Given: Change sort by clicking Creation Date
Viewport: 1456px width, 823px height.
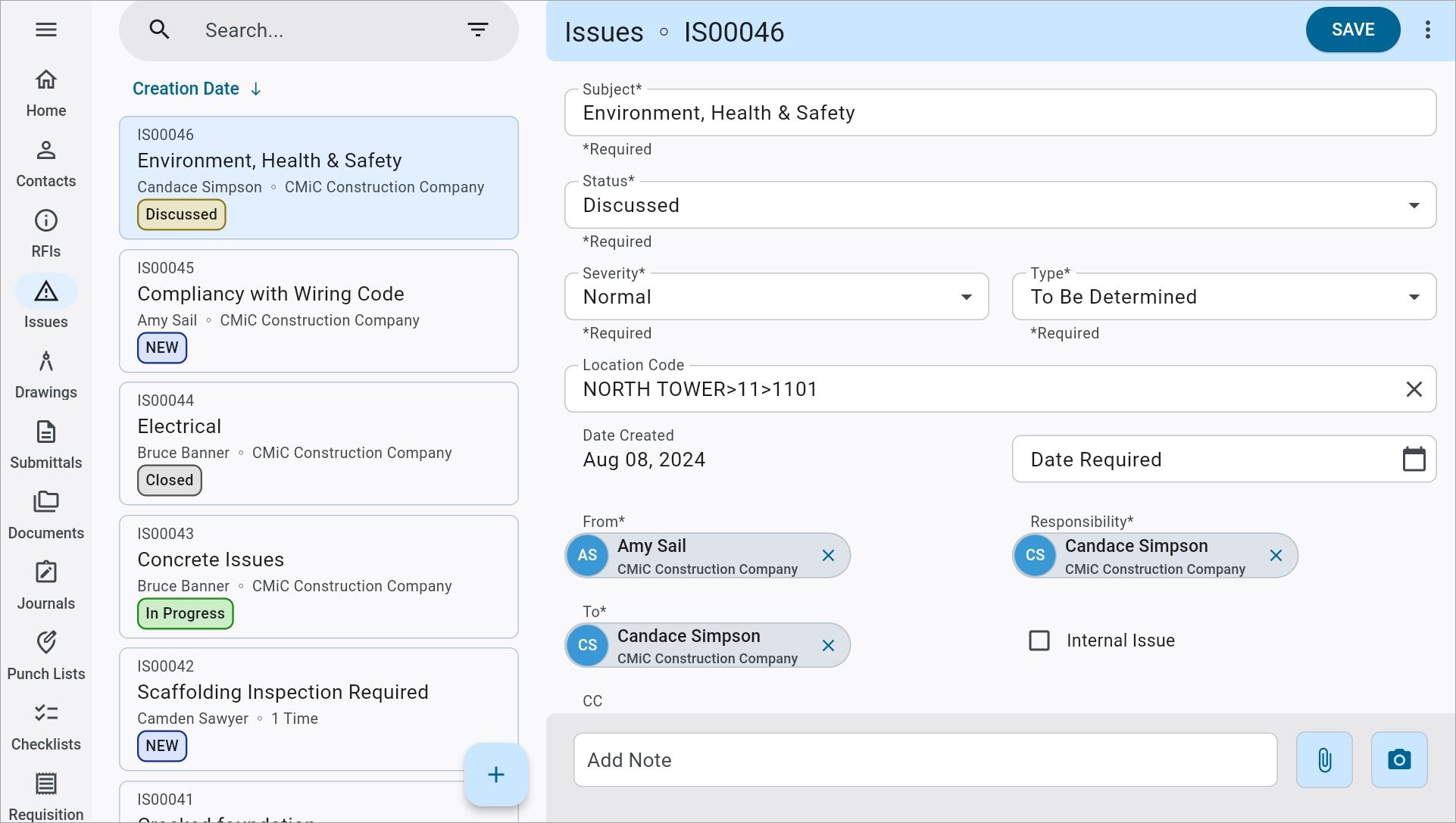Looking at the screenshot, I should (186, 89).
